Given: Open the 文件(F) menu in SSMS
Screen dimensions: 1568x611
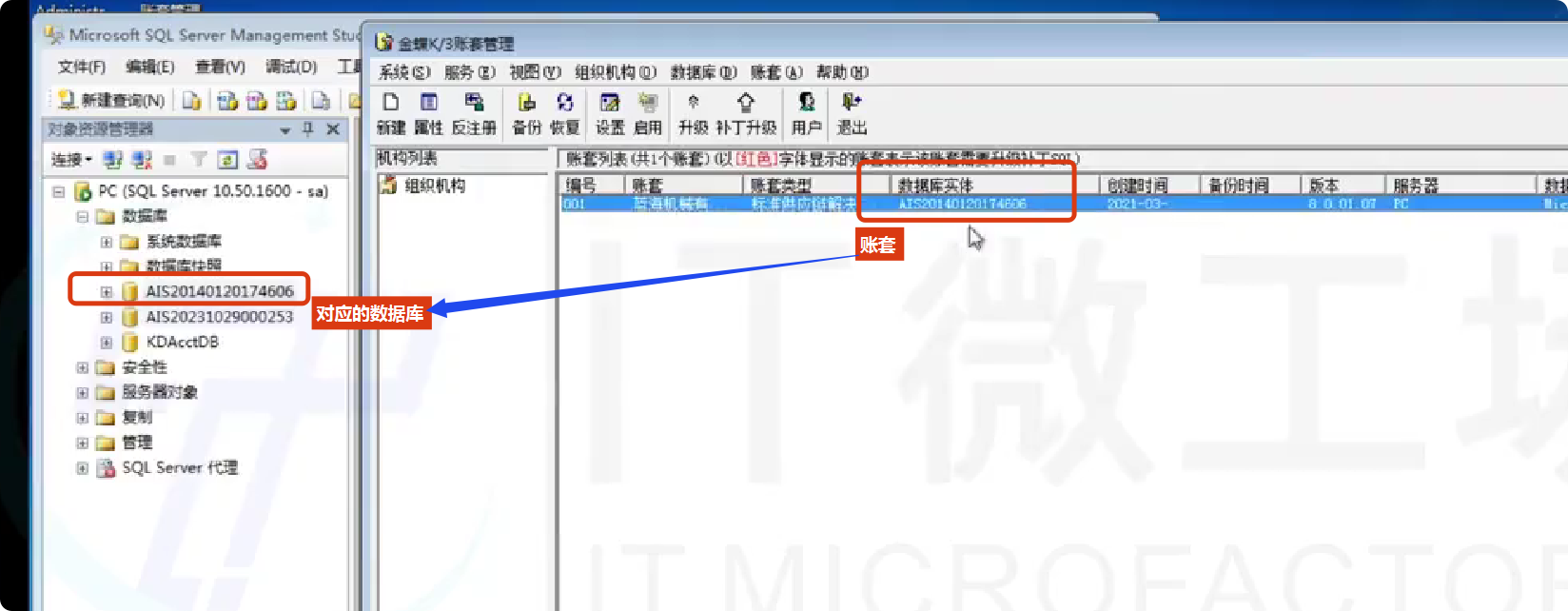Looking at the screenshot, I should point(82,67).
